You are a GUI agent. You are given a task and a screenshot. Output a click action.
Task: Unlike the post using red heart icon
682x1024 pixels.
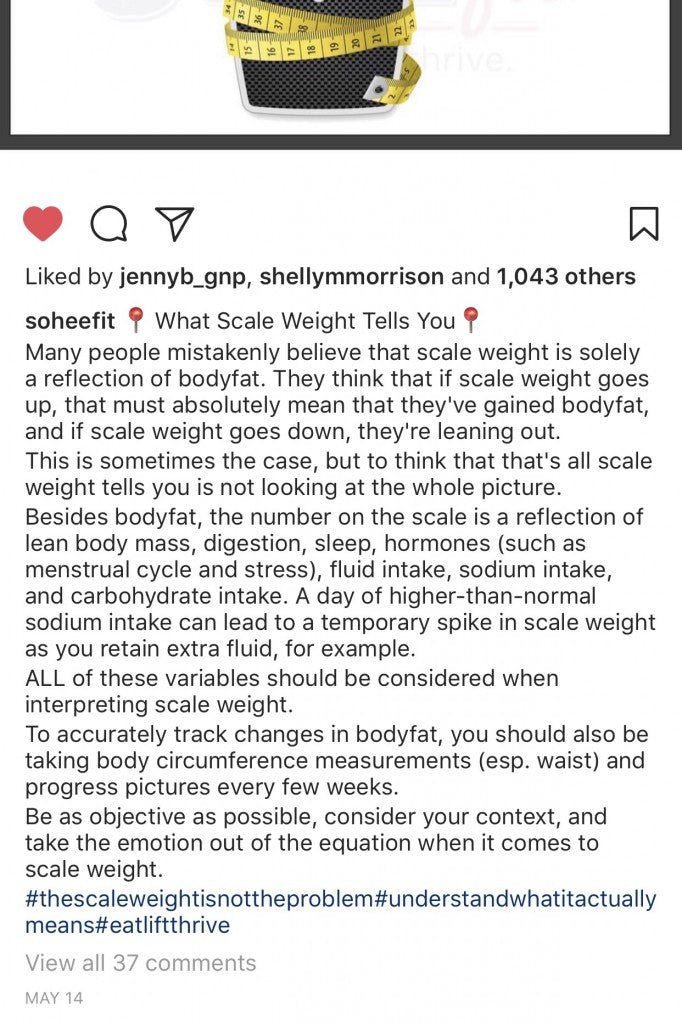[43, 224]
